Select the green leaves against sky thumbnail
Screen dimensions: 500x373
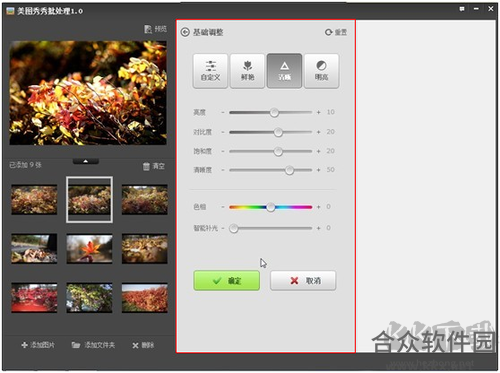pos(89,298)
